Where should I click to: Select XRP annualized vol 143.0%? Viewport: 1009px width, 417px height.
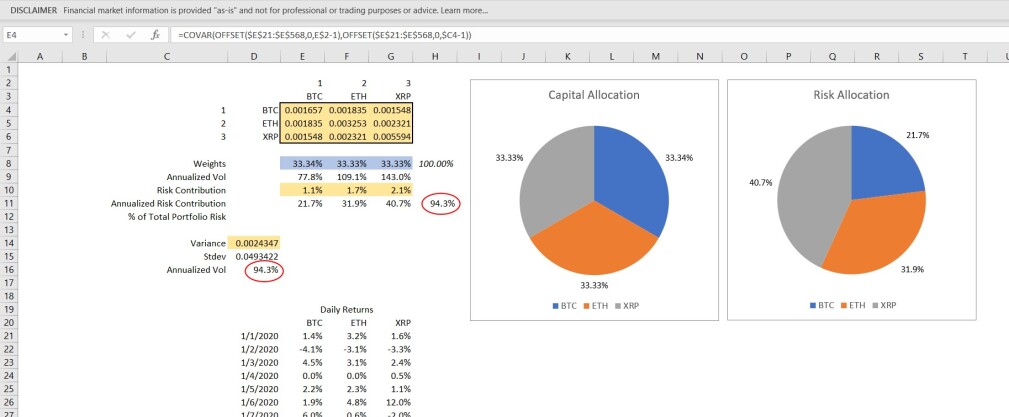tap(391, 177)
